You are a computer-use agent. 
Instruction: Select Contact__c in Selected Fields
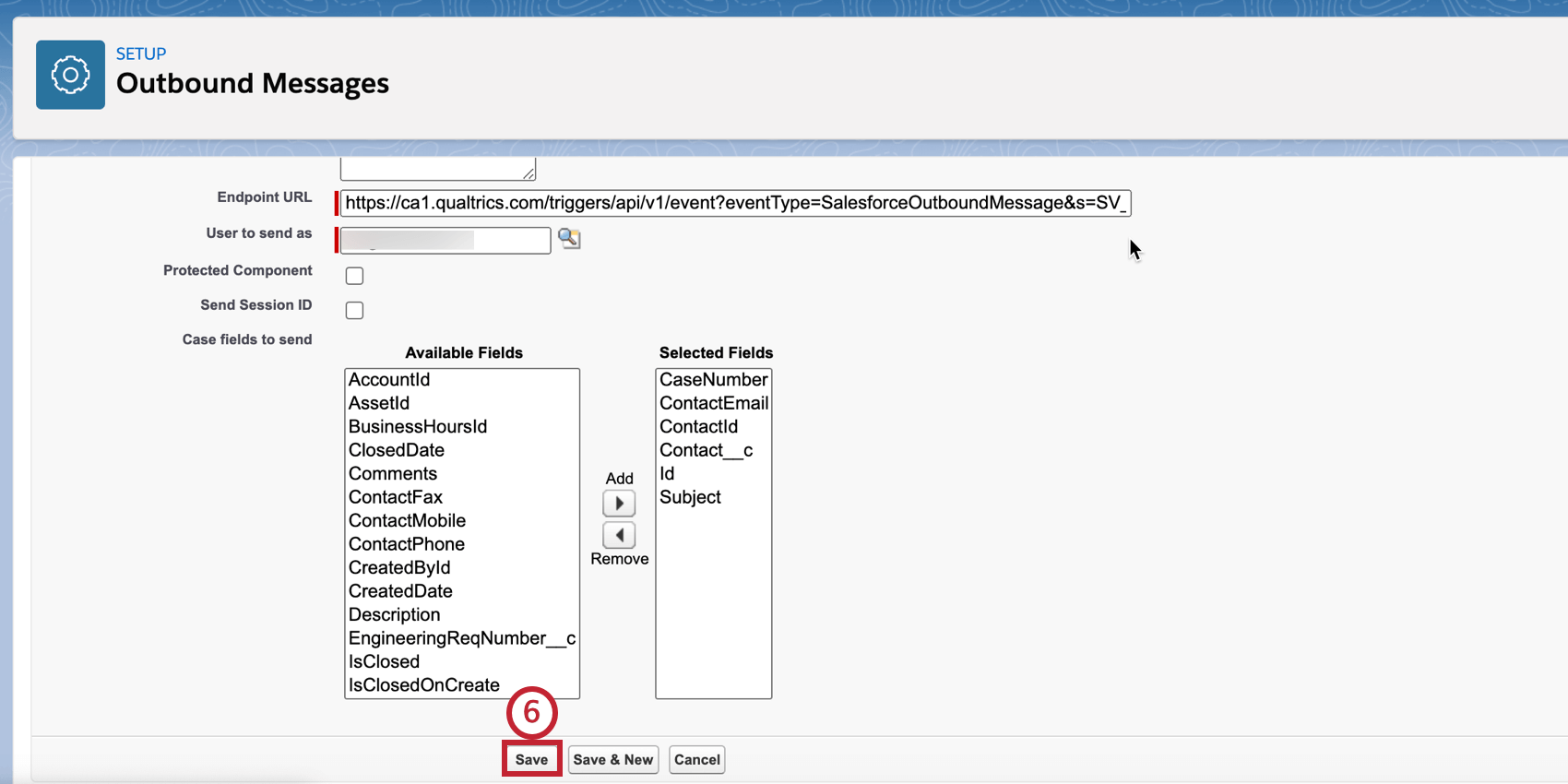tap(714, 450)
